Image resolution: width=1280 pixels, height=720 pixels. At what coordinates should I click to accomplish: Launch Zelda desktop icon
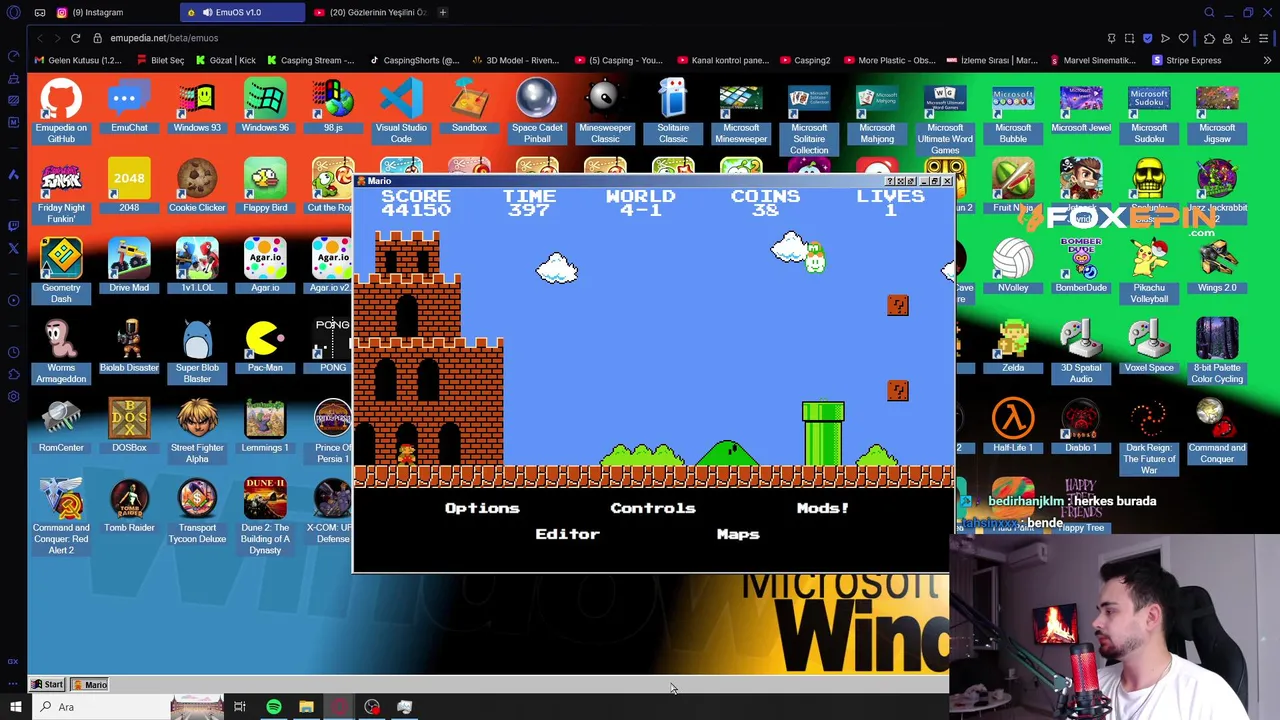pos(1013,345)
